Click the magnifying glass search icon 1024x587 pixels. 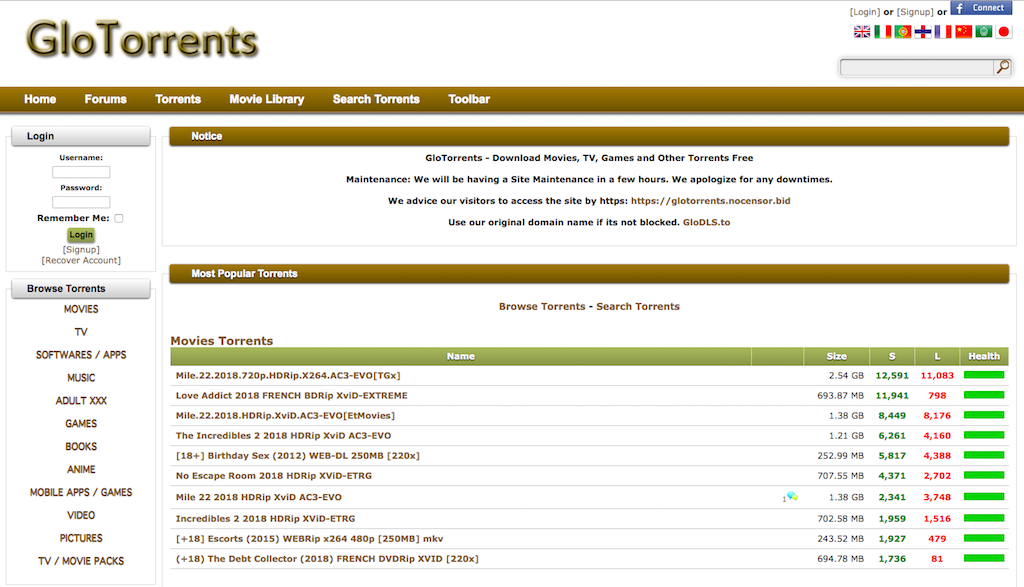click(1002, 67)
